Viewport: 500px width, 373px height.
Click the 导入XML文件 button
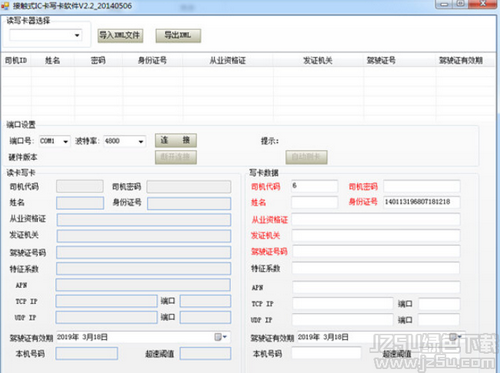pyautogui.click(x=120, y=35)
